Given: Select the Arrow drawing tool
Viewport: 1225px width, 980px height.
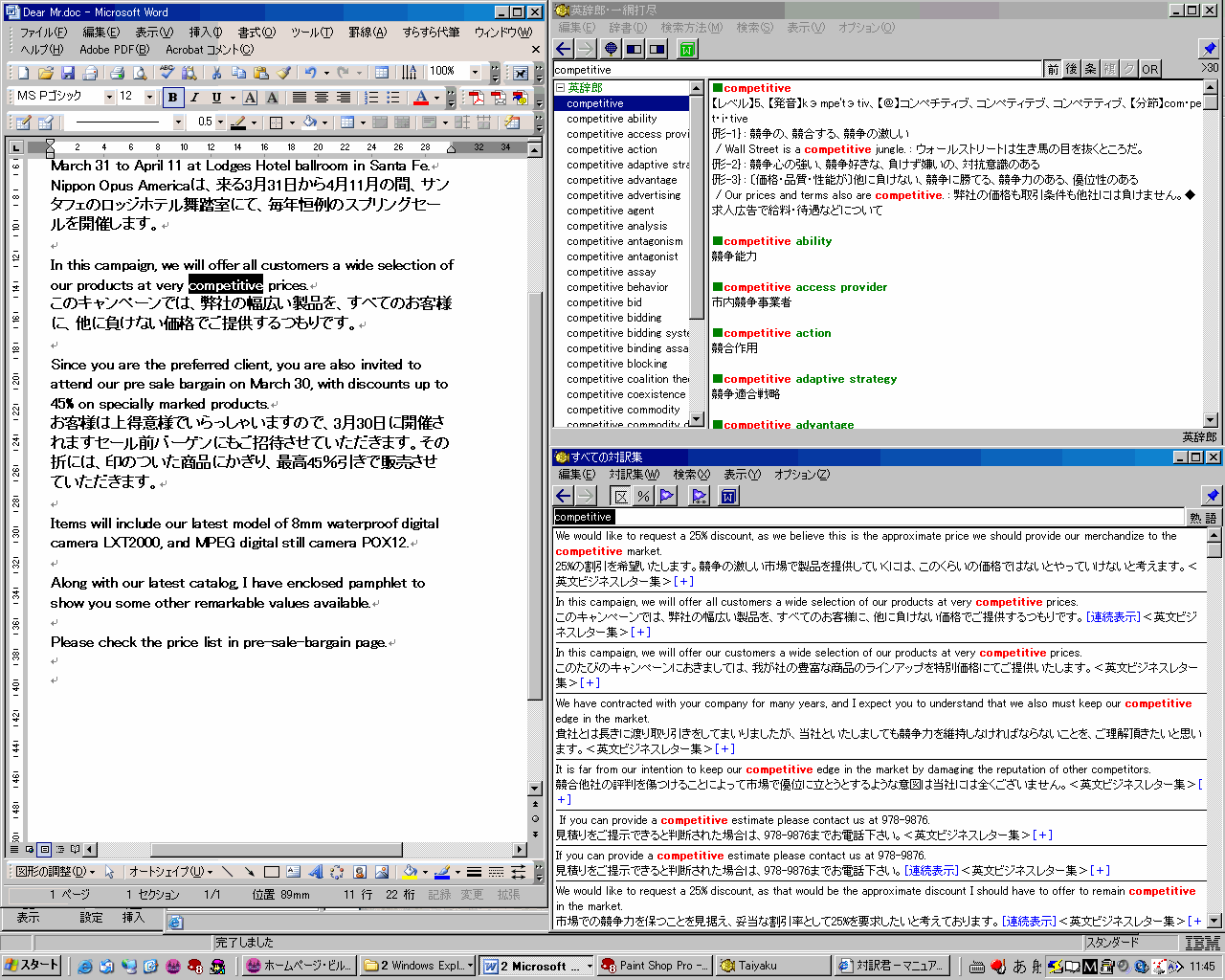Looking at the screenshot, I should click(249, 872).
